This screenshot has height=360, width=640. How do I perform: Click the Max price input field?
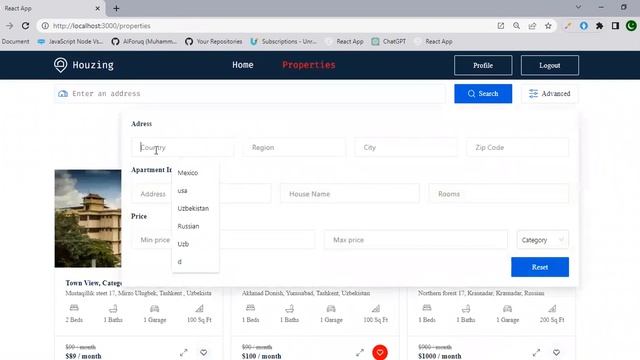point(416,240)
